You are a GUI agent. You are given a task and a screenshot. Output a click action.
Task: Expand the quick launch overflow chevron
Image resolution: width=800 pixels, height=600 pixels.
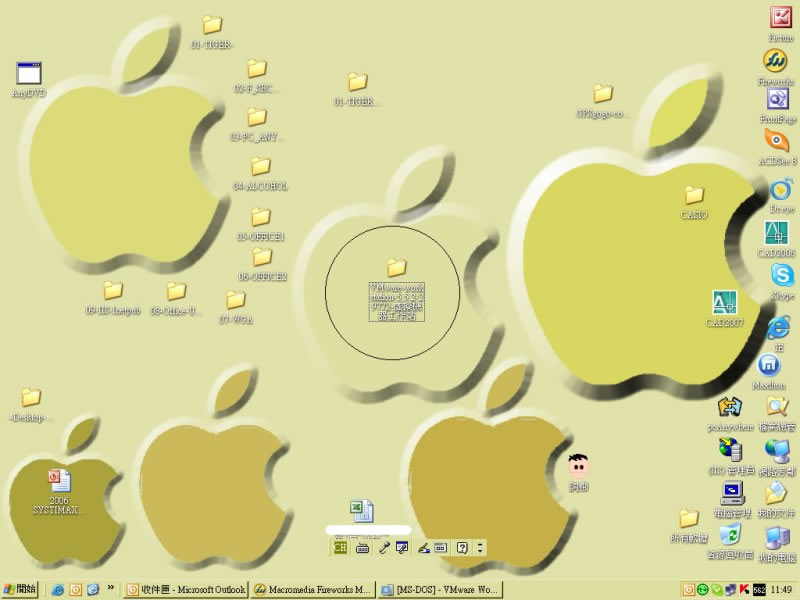coord(110,588)
